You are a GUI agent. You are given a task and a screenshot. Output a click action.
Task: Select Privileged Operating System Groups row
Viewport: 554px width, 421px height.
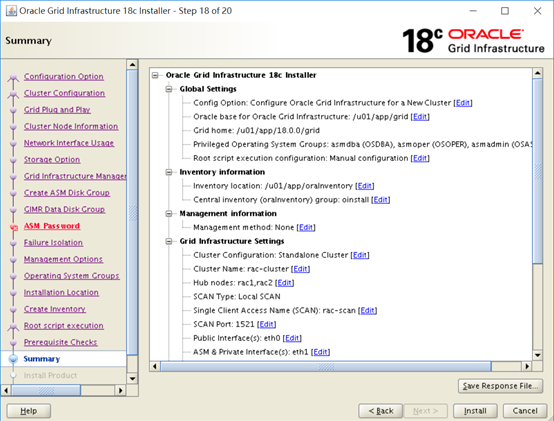[x=362, y=144]
